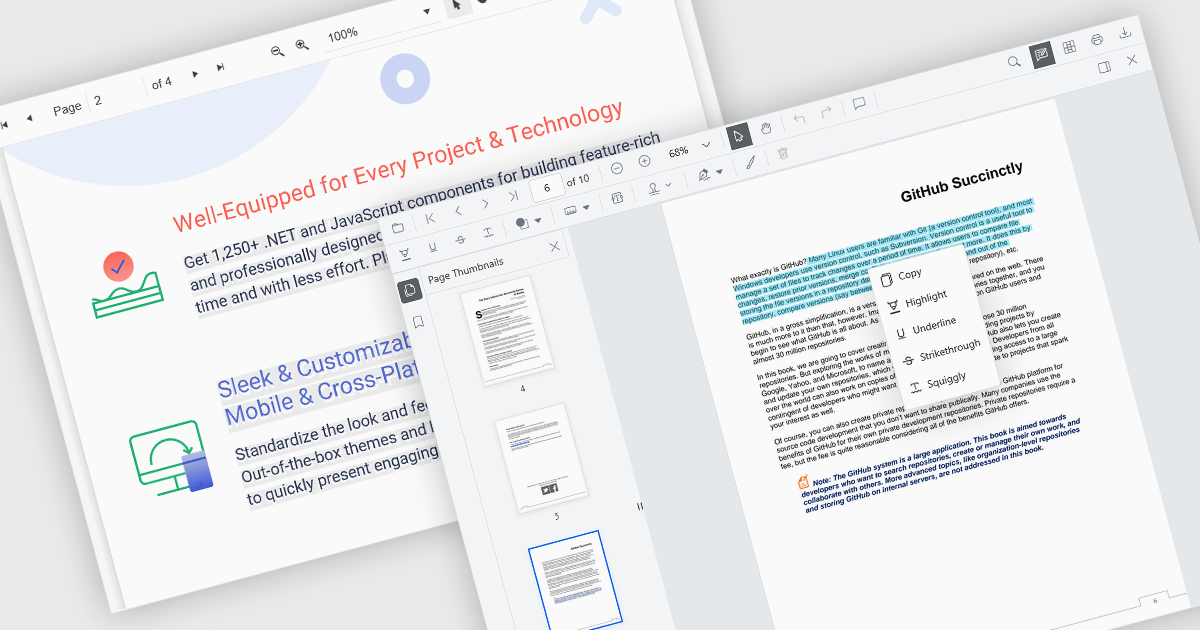1200x630 pixels.
Task: Toggle the pointer selection tool
Action: 738,136
